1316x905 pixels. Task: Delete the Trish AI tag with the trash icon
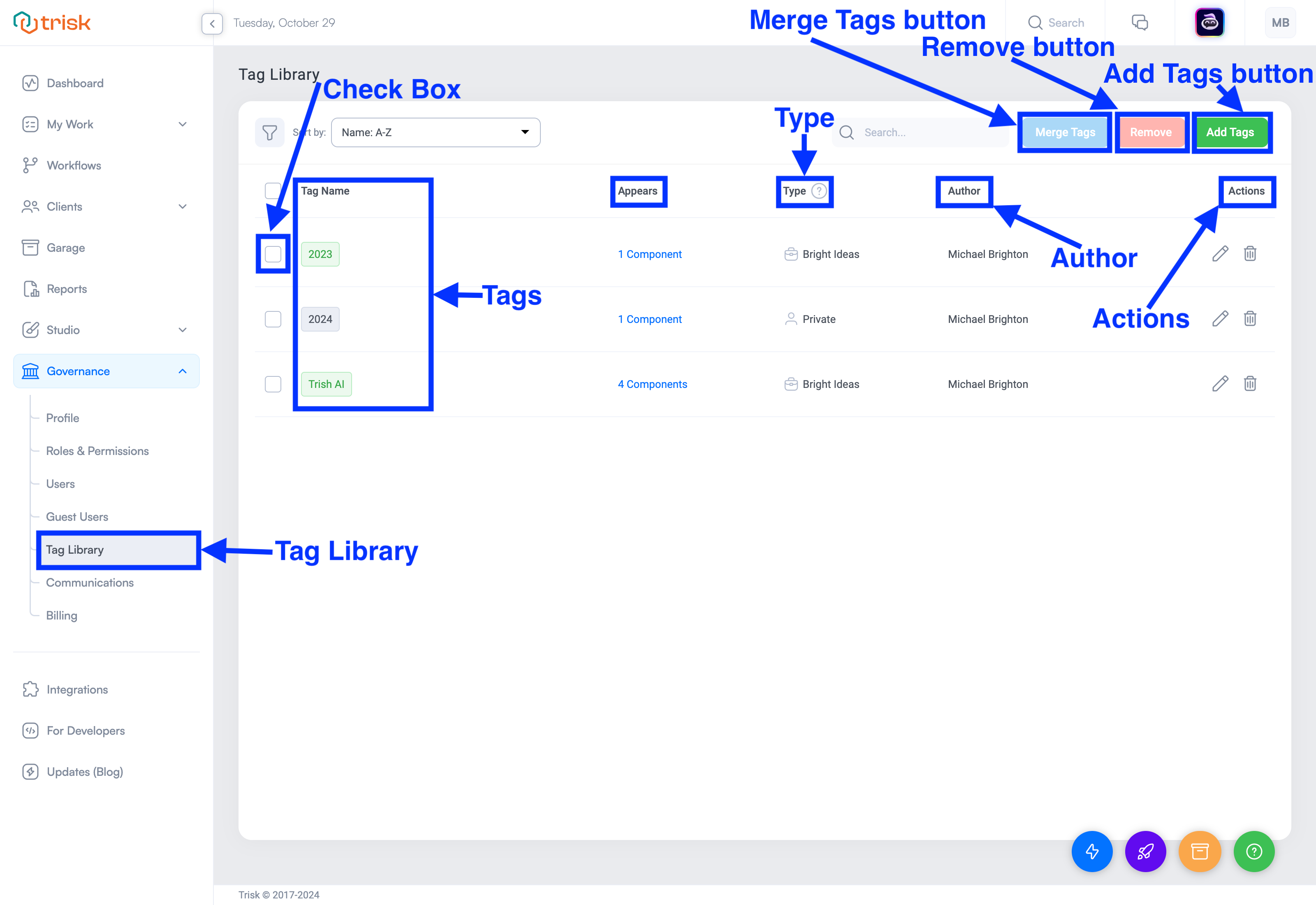pos(1250,384)
